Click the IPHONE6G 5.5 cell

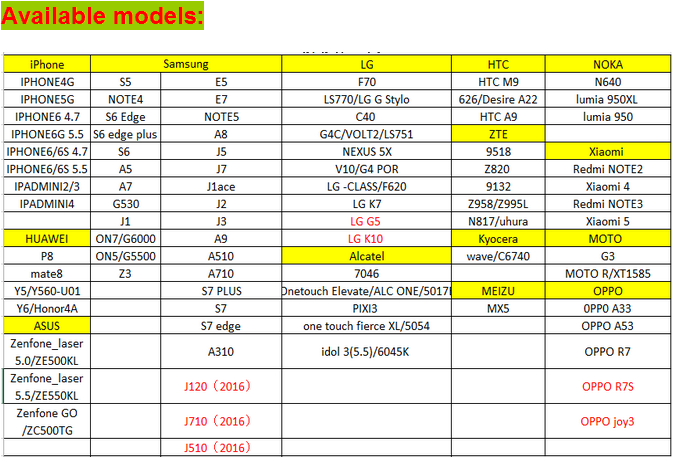(47, 134)
